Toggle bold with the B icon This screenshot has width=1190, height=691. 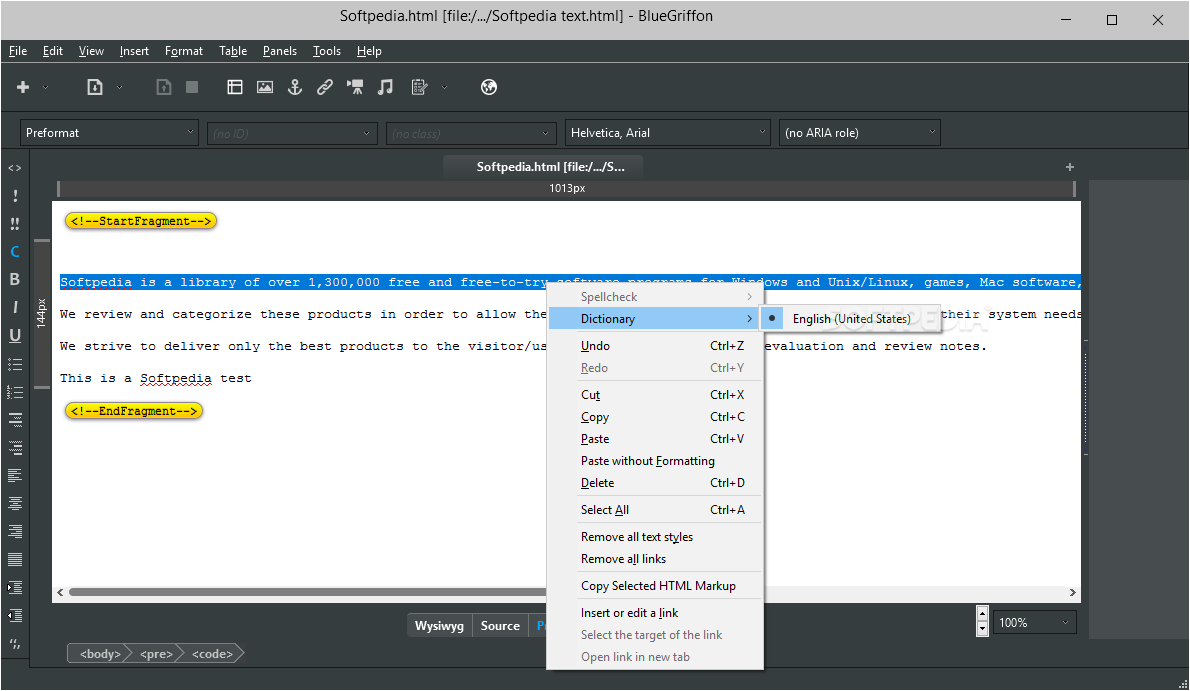click(x=14, y=279)
